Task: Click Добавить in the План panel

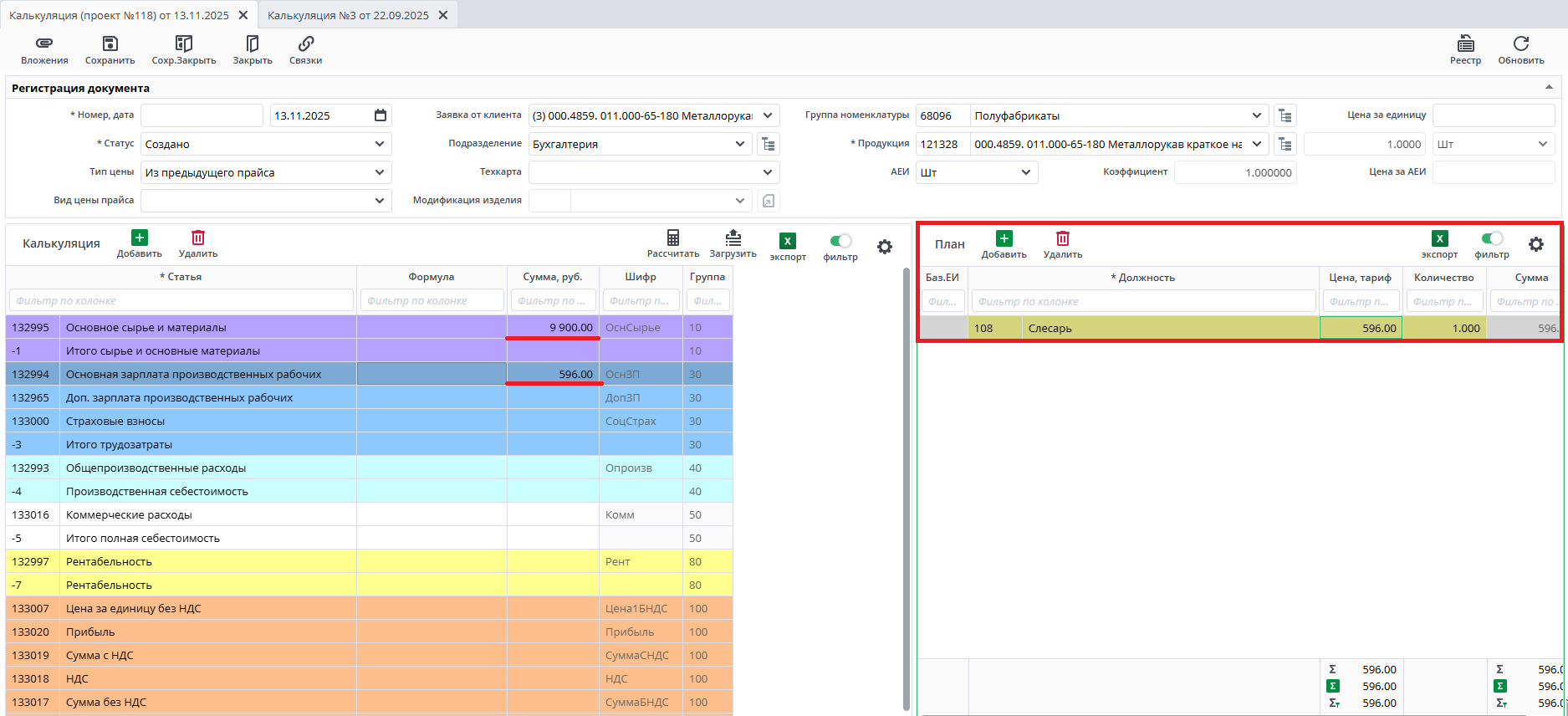Action: 1004,239
